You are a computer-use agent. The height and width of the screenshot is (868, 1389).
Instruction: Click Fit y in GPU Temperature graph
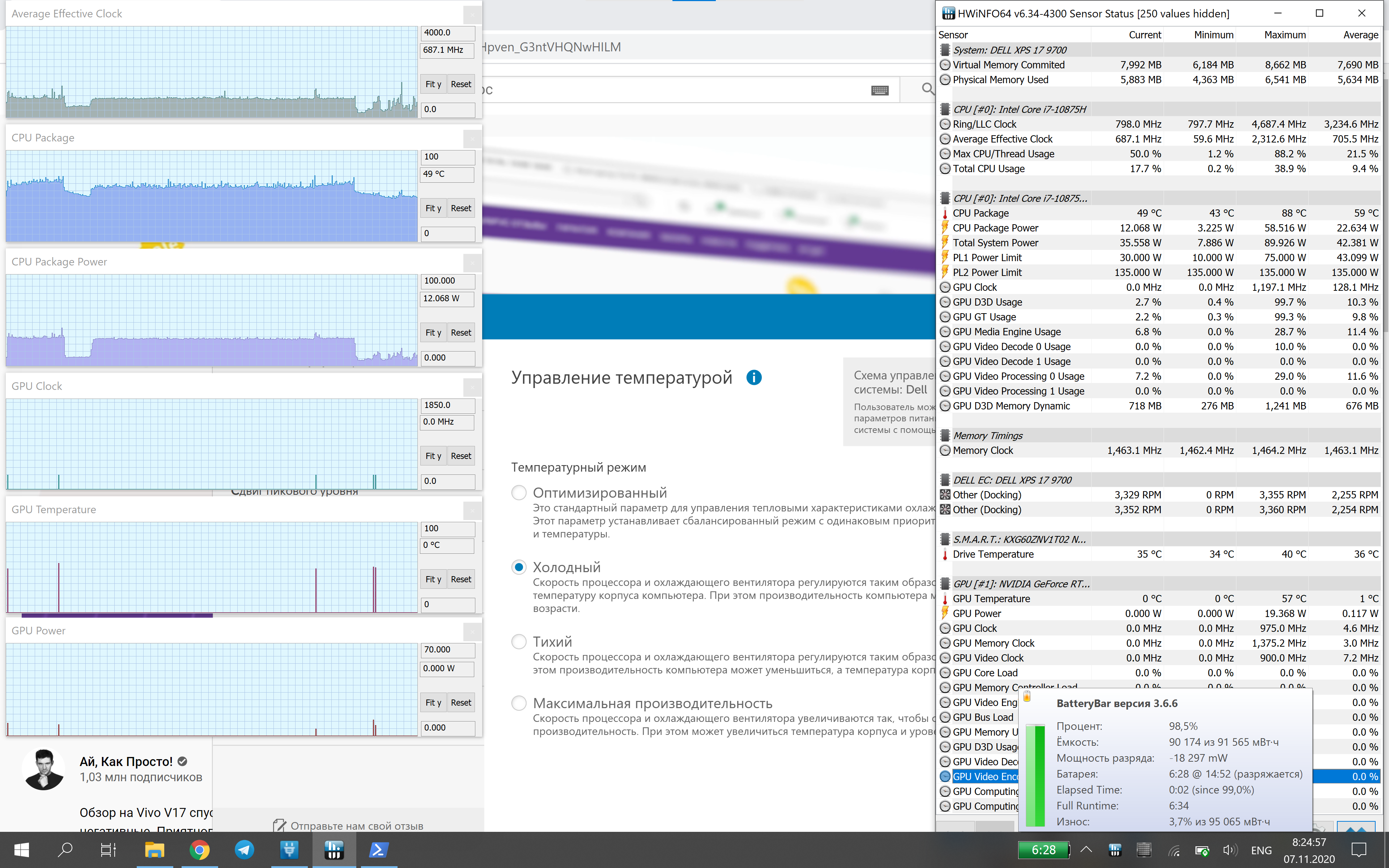click(x=433, y=579)
